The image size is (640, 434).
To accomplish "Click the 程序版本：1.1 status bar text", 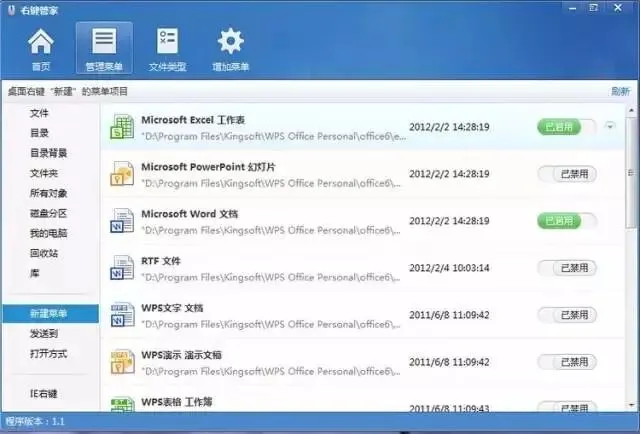I will [35, 421].
